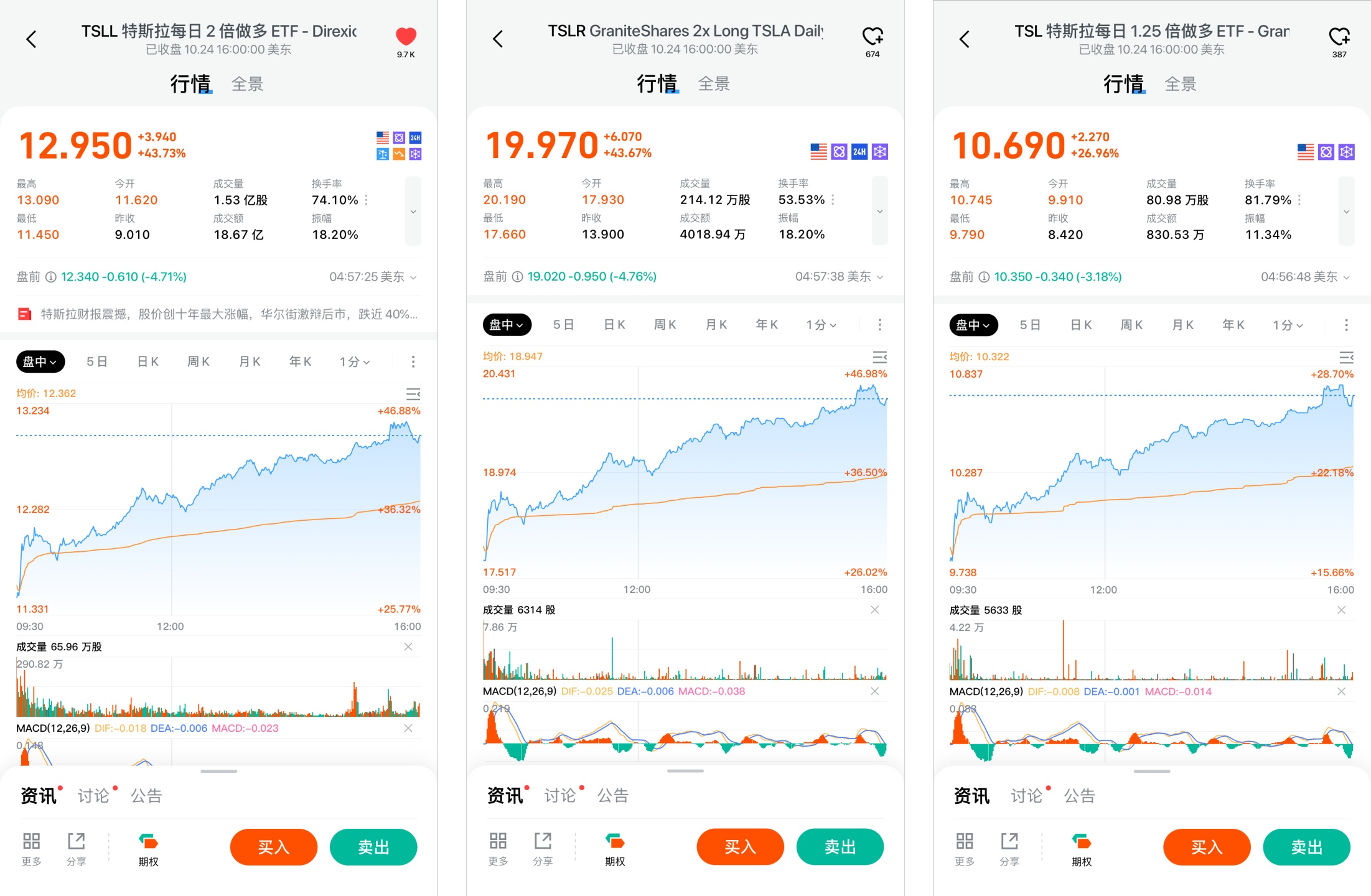Image resolution: width=1371 pixels, height=896 pixels.
Task: Select 日K chart tab in the TSLL panel
Action: coord(148,362)
